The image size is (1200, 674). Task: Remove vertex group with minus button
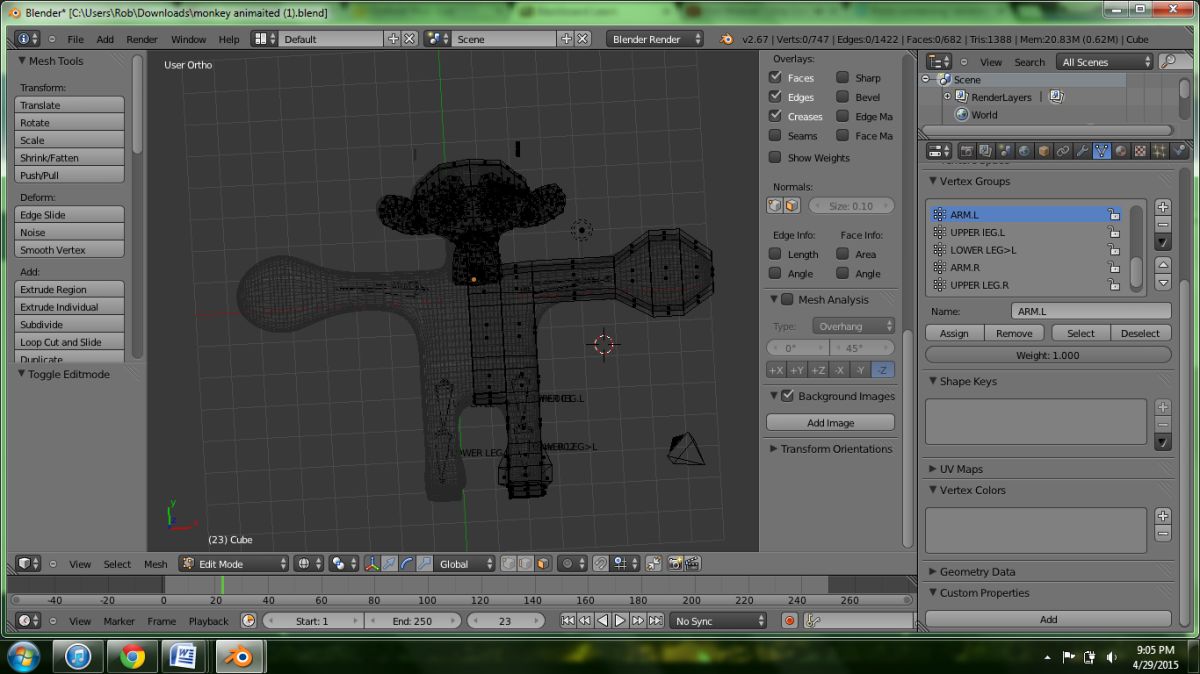pyautogui.click(x=1163, y=224)
